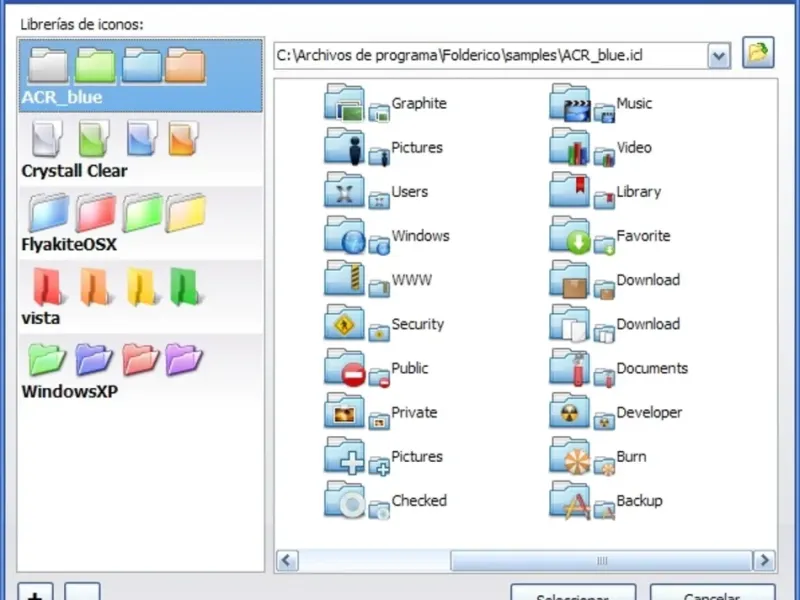Click the Developer label text
This screenshot has width=800, height=600.
(649, 412)
